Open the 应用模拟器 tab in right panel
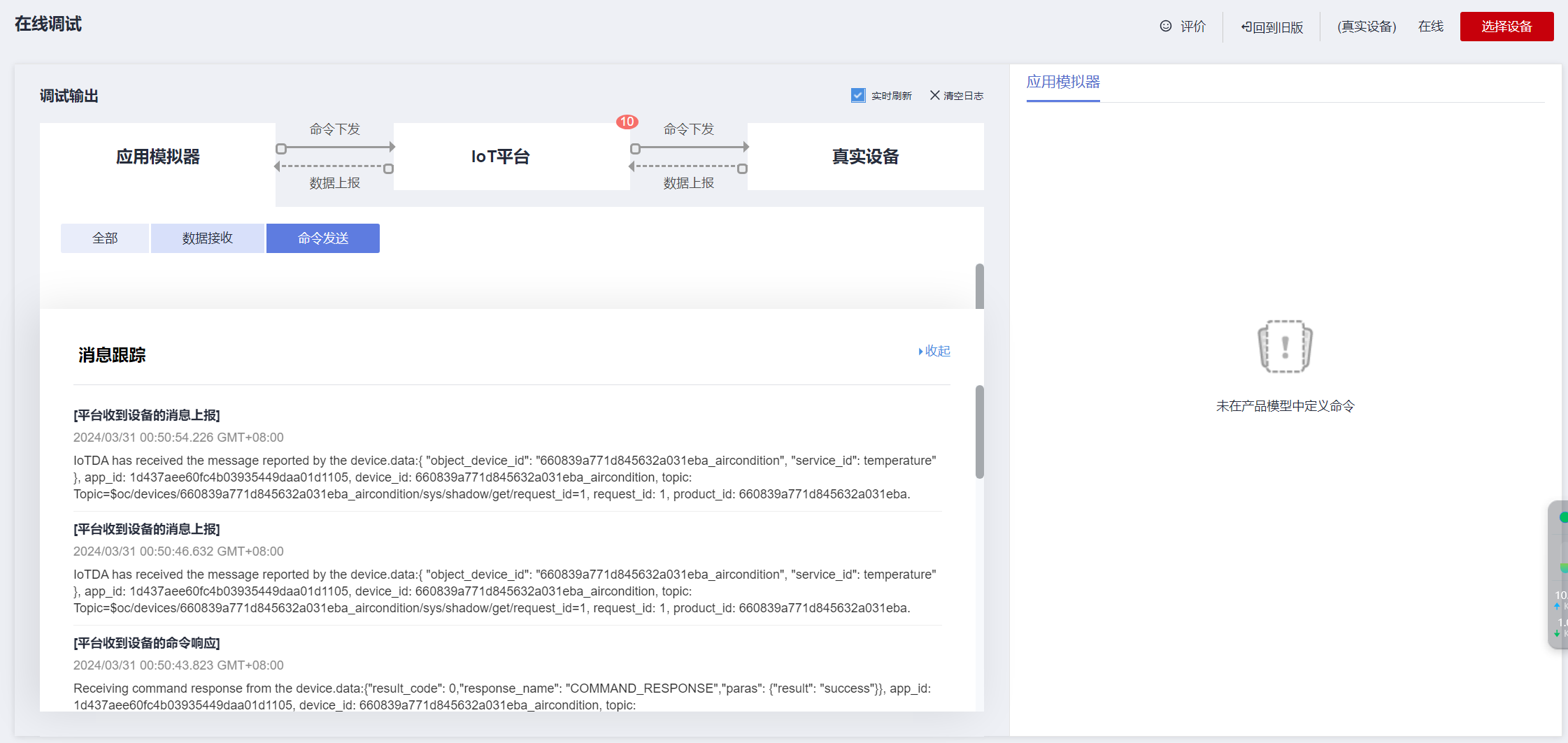Viewport: 1568px width, 743px height. coord(1063,82)
